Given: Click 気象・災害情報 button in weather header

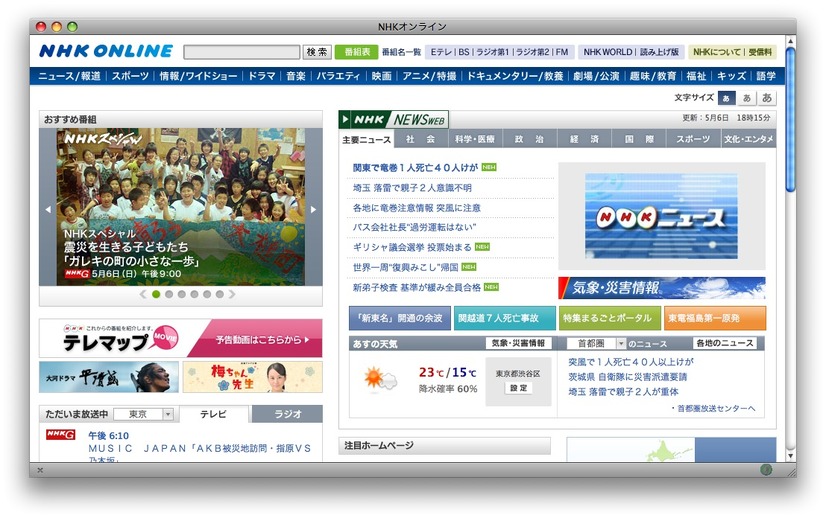Looking at the screenshot, I should (518, 343).
